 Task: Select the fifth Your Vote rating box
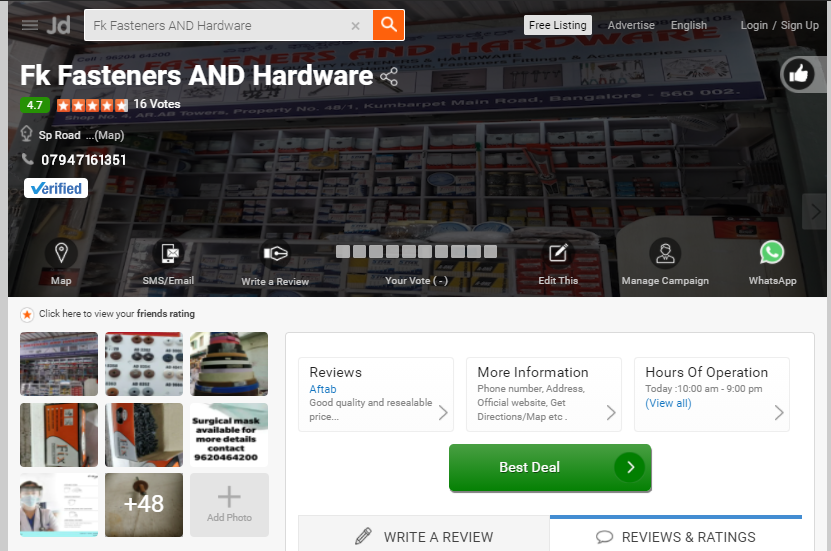(409, 251)
